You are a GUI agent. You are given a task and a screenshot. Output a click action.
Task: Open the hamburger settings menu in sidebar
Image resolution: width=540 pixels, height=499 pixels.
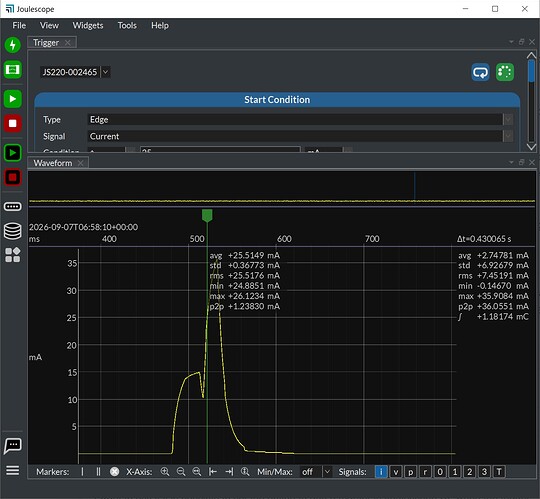coord(13,470)
